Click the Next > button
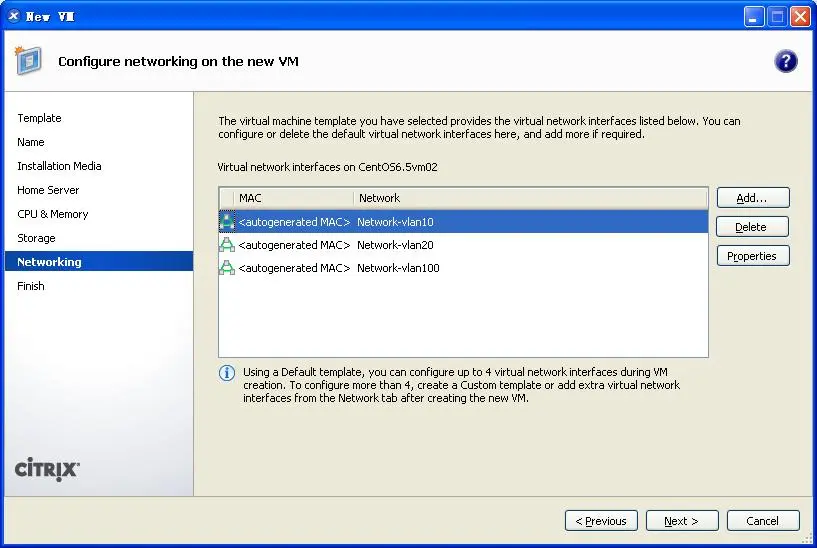 pos(681,521)
